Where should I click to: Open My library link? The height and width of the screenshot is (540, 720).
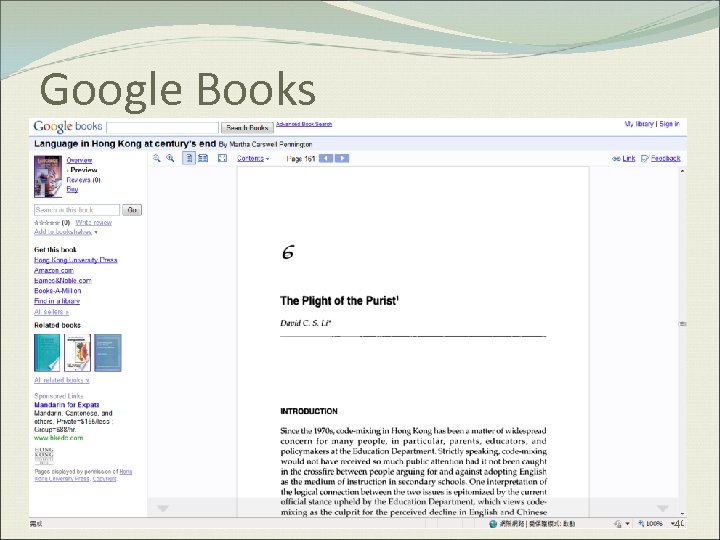tap(639, 124)
